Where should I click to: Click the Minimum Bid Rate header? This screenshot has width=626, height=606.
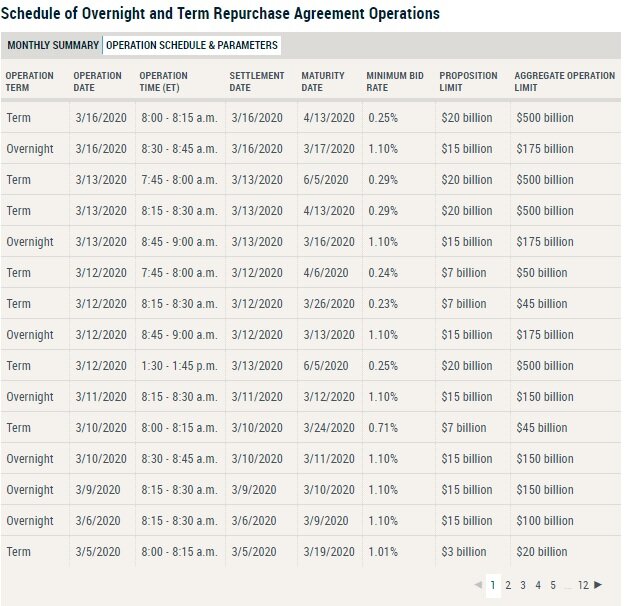click(x=394, y=81)
